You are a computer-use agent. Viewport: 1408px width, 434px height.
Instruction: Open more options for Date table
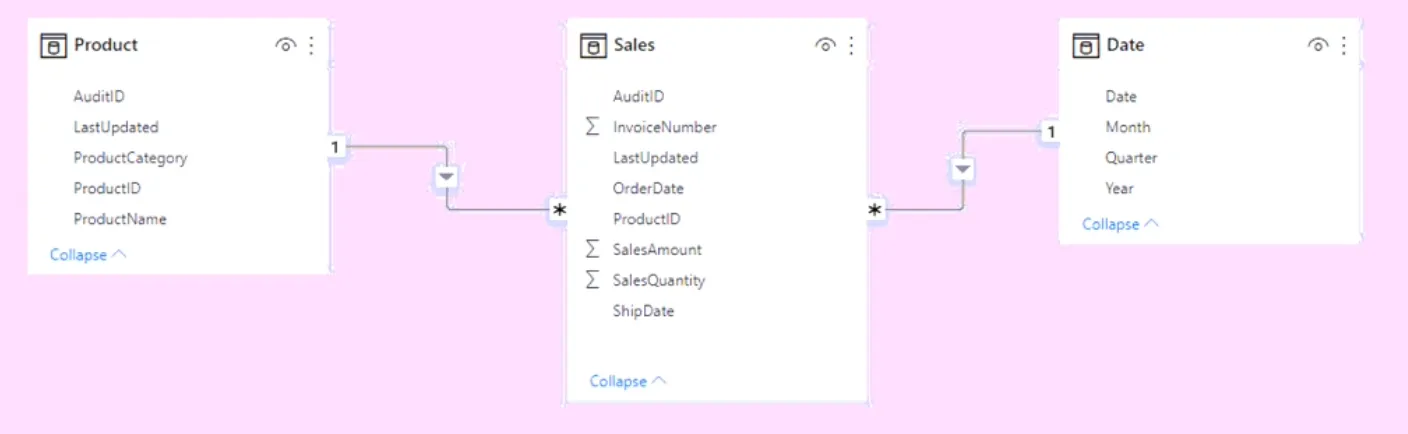tap(1344, 46)
